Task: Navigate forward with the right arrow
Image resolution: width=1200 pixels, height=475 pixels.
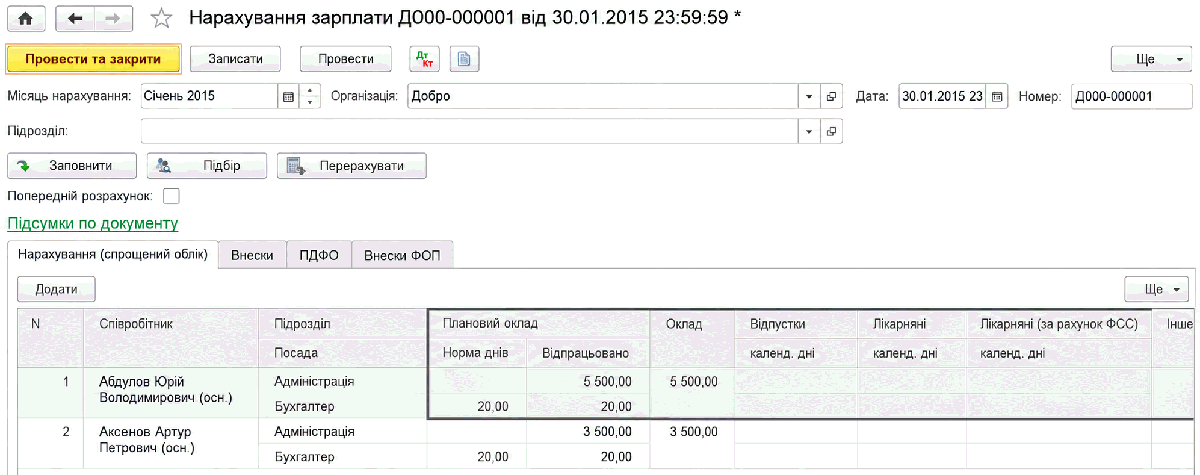Action: click(112, 18)
